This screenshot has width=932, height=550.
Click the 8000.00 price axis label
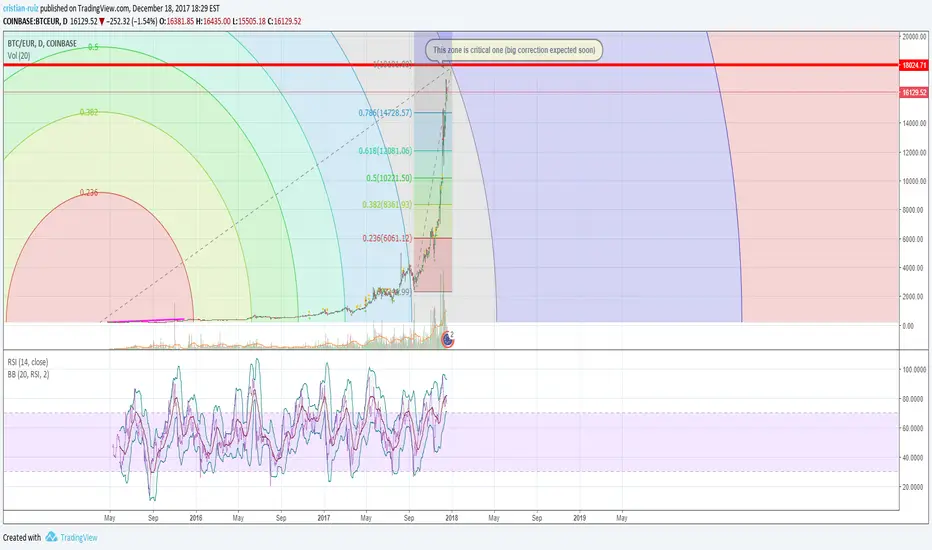[915, 210]
